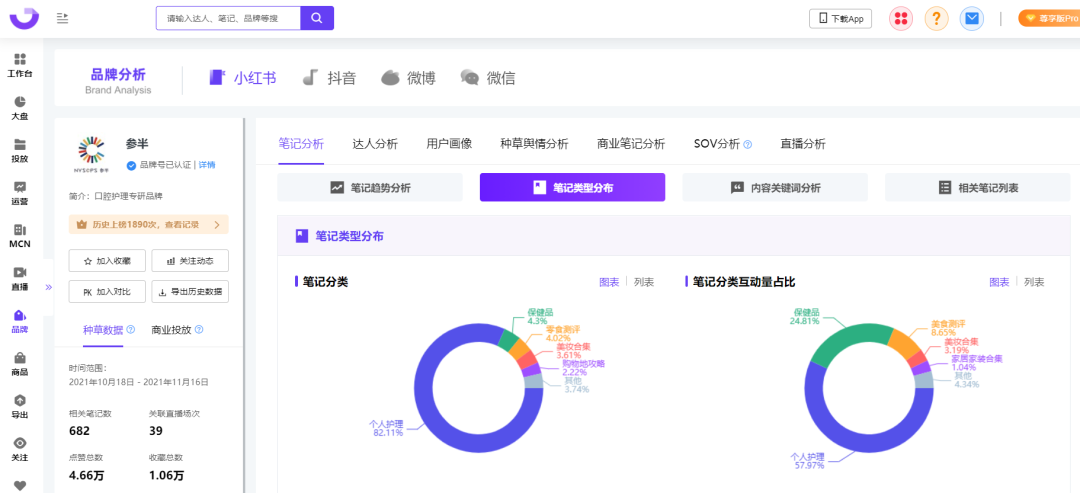This screenshot has height=493, width=1080.
Task: Click 保健品 24.81% label in 互动量占比 chart
Action: (804, 317)
